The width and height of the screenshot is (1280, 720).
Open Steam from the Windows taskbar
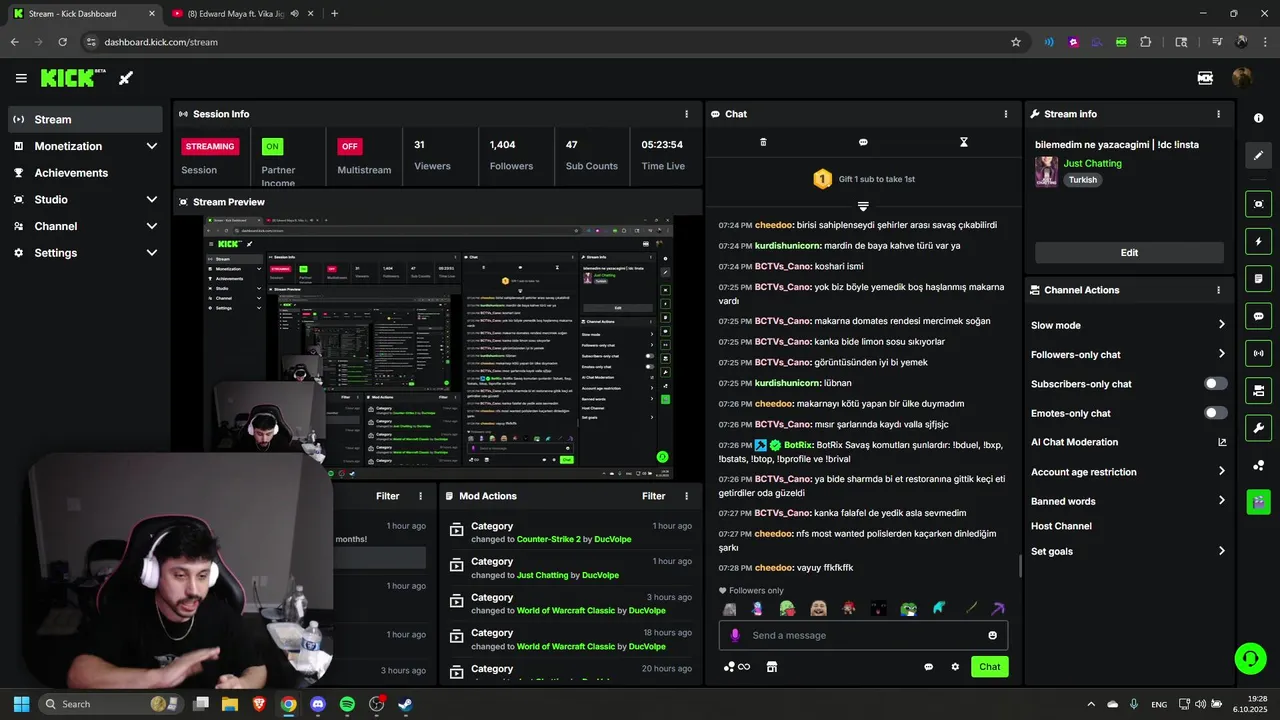coord(405,704)
